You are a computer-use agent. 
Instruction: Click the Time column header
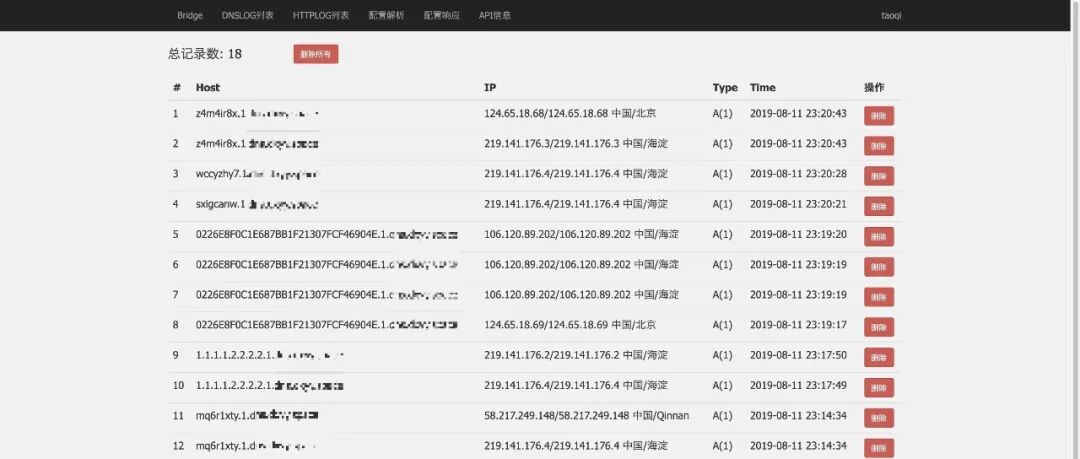pos(762,88)
